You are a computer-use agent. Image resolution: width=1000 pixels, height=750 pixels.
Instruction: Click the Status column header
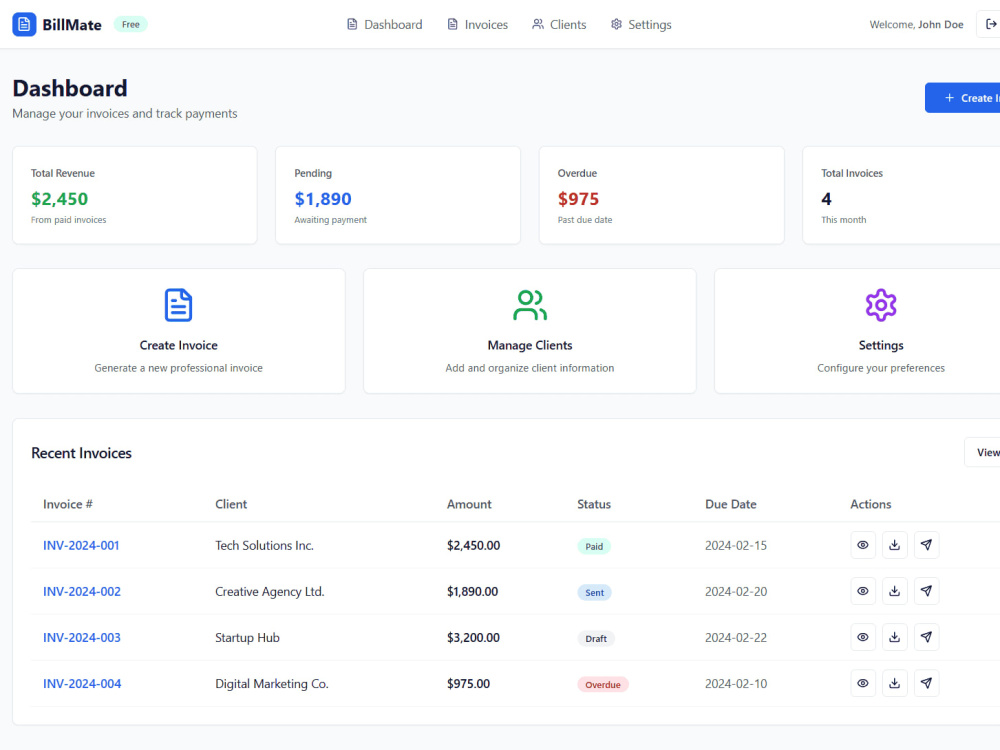tap(594, 504)
